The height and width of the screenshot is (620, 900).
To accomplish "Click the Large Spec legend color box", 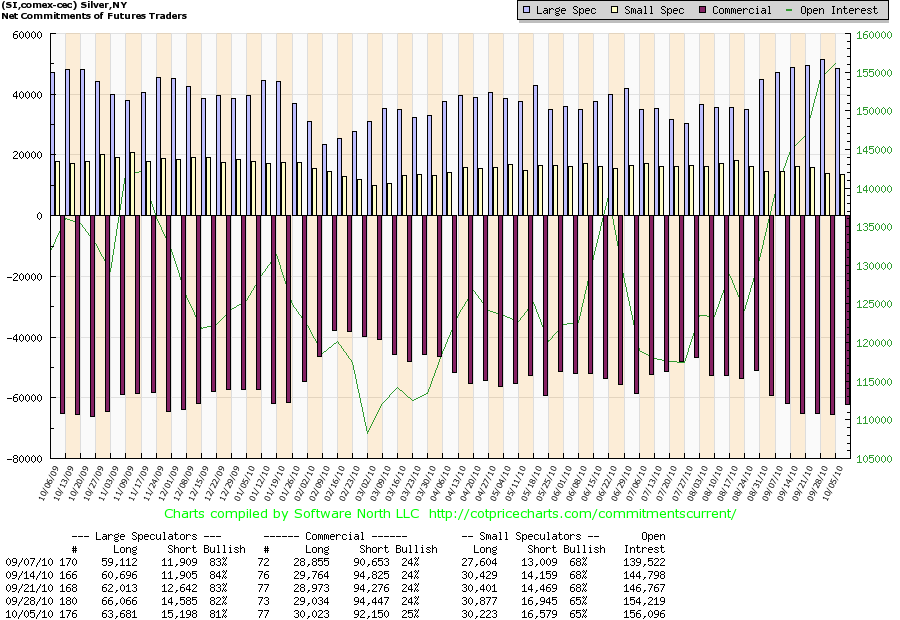I will tap(527, 10).
